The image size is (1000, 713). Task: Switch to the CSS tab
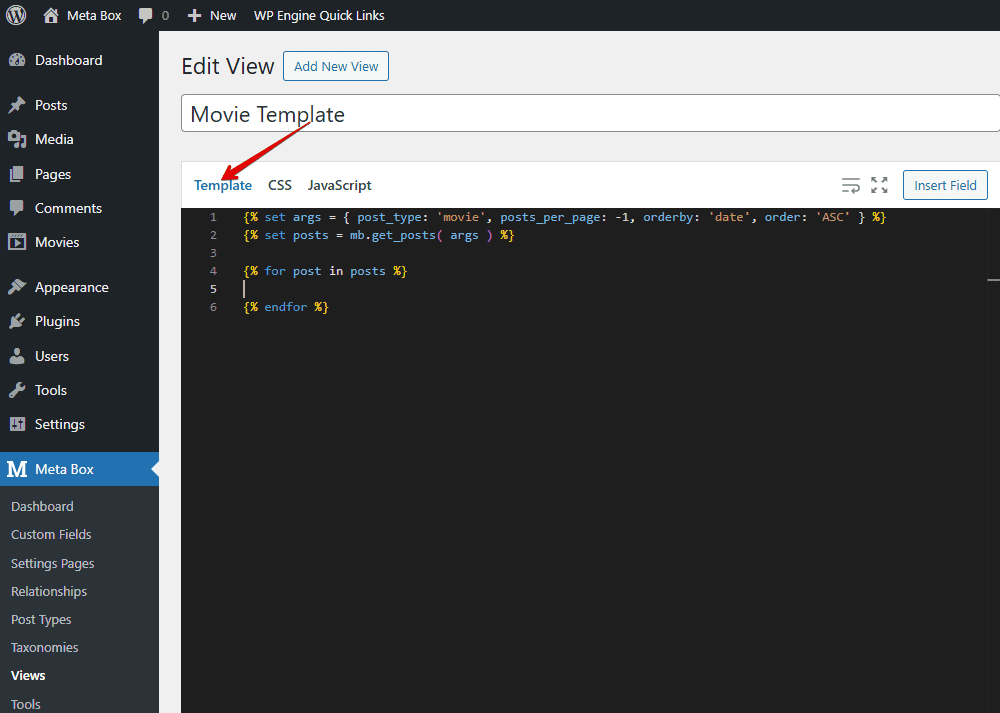[x=279, y=185]
